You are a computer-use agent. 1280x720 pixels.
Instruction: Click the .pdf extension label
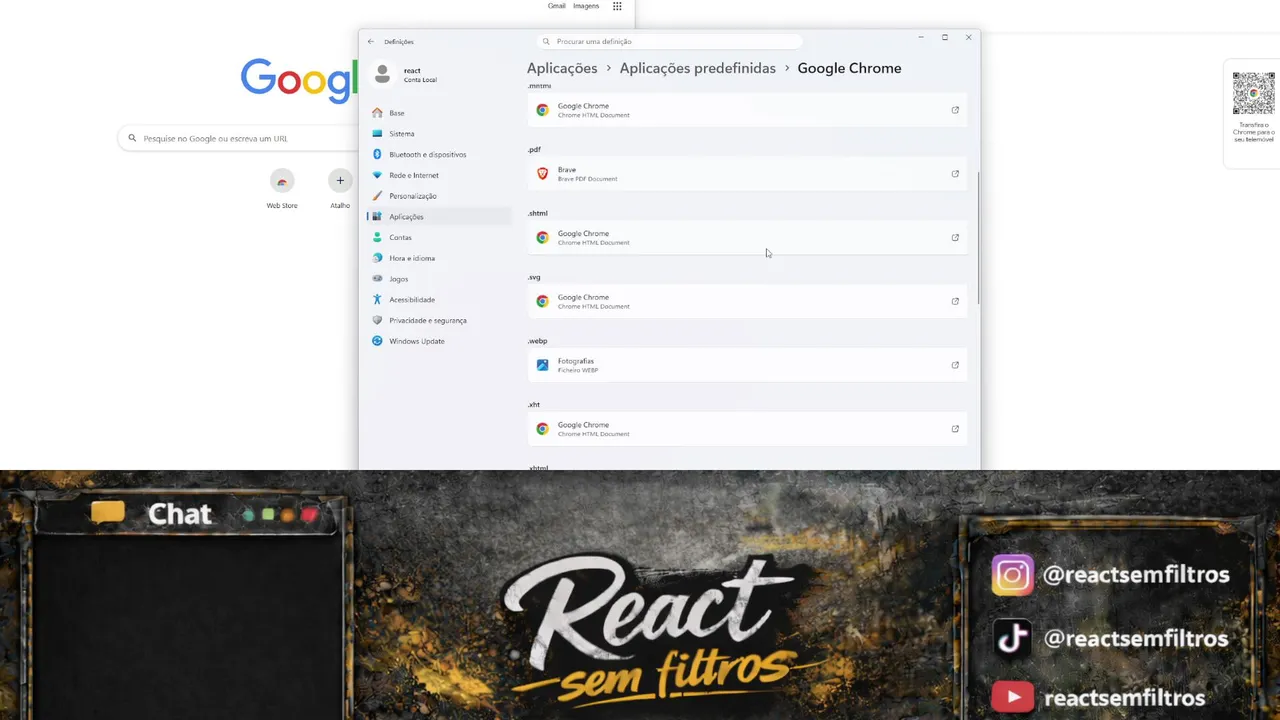tap(534, 150)
